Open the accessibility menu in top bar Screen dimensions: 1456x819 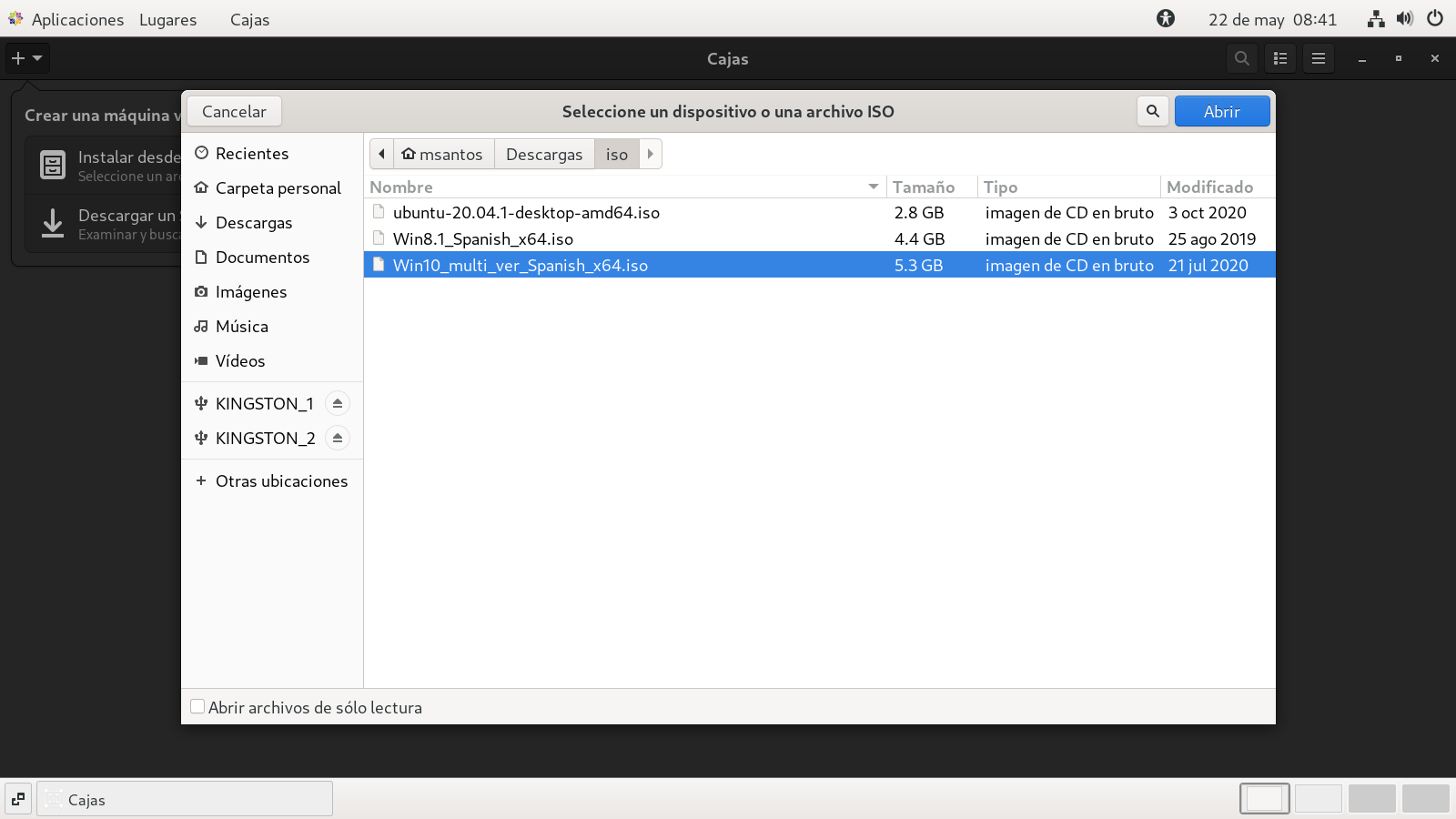[x=1166, y=19]
